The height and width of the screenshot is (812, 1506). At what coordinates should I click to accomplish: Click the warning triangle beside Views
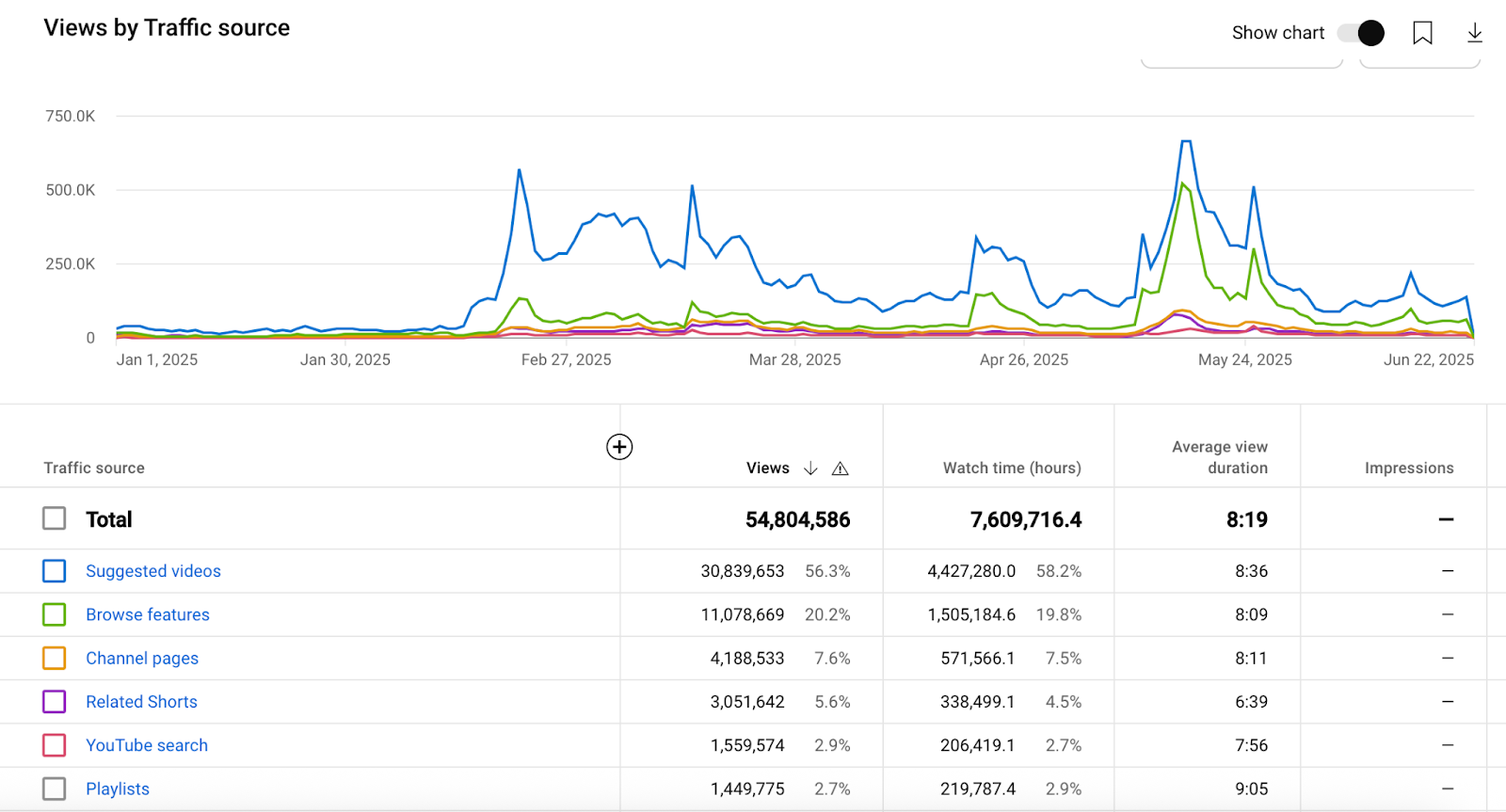tap(841, 469)
